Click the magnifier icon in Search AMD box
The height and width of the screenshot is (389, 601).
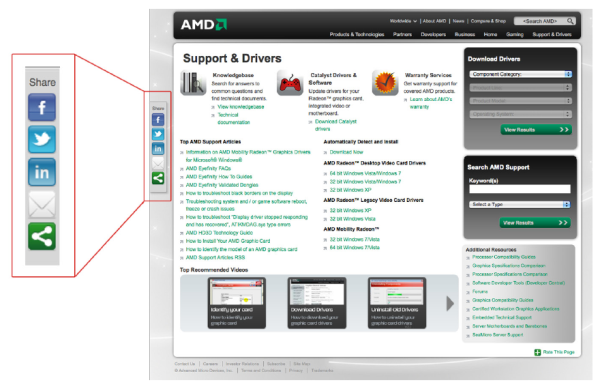point(570,21)
